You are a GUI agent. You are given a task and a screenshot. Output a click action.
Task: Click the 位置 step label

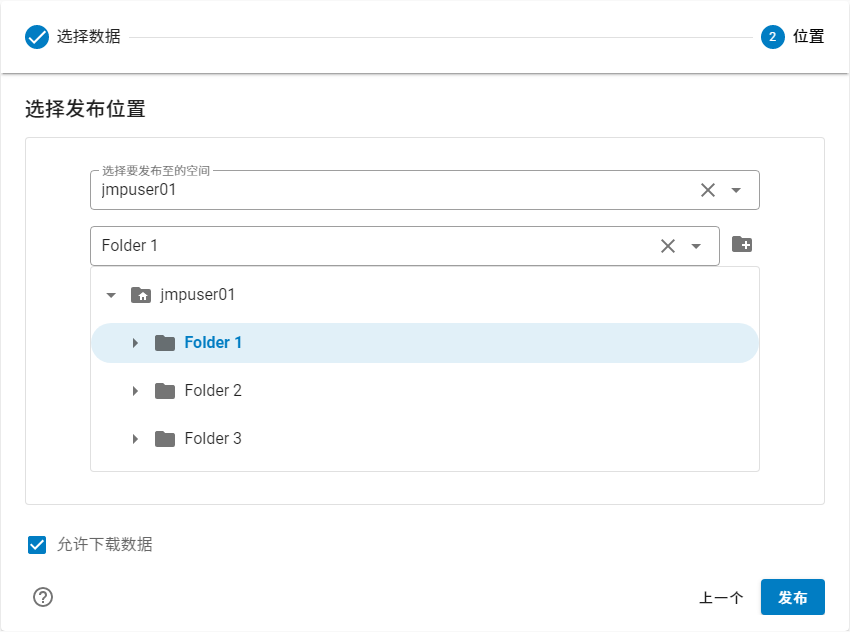tap(810, 37)
